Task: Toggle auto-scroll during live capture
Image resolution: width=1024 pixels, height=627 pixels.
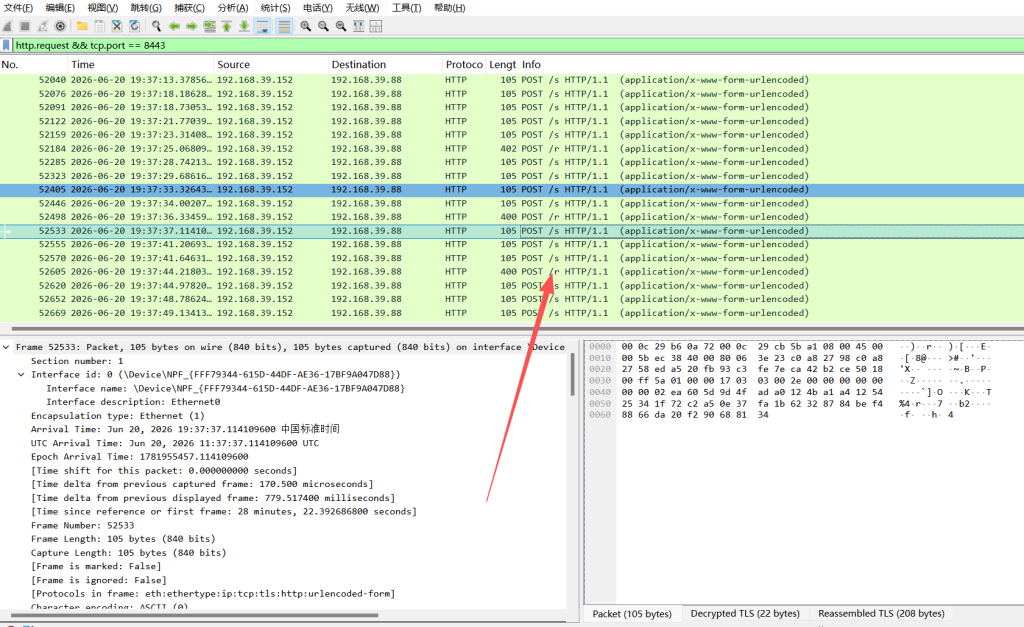Action: point(262,26)
